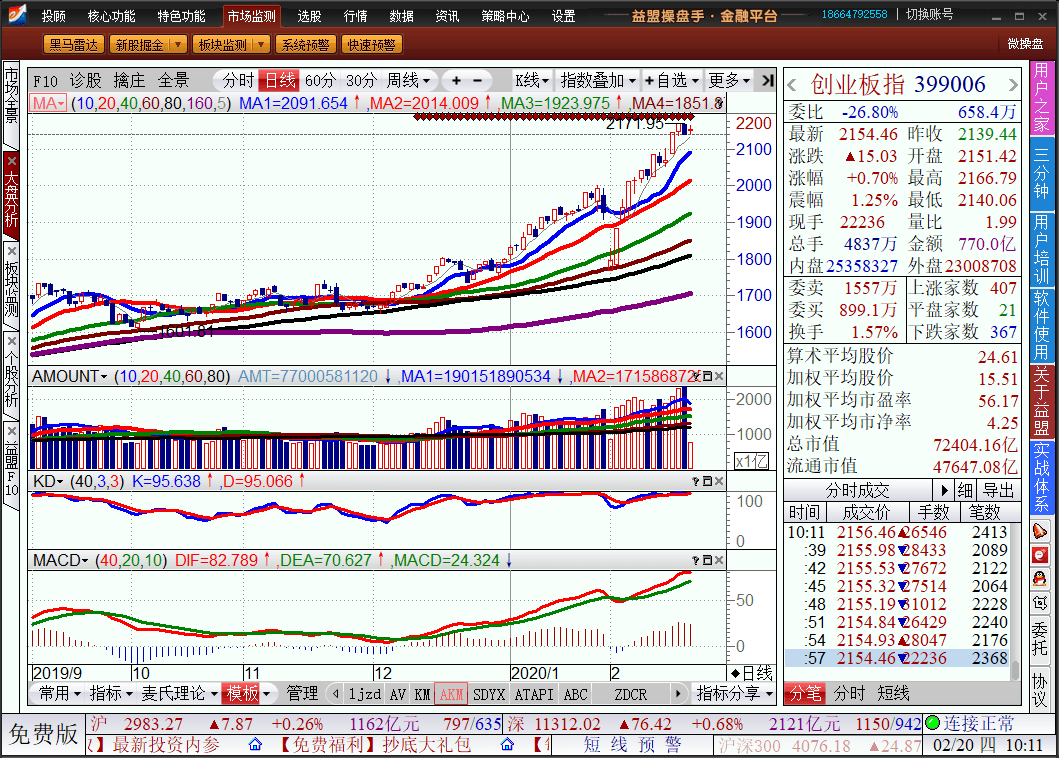This screenshot has width=1059, height=758.
Task: Click the 系统预警 button
Action: [305, 45]
